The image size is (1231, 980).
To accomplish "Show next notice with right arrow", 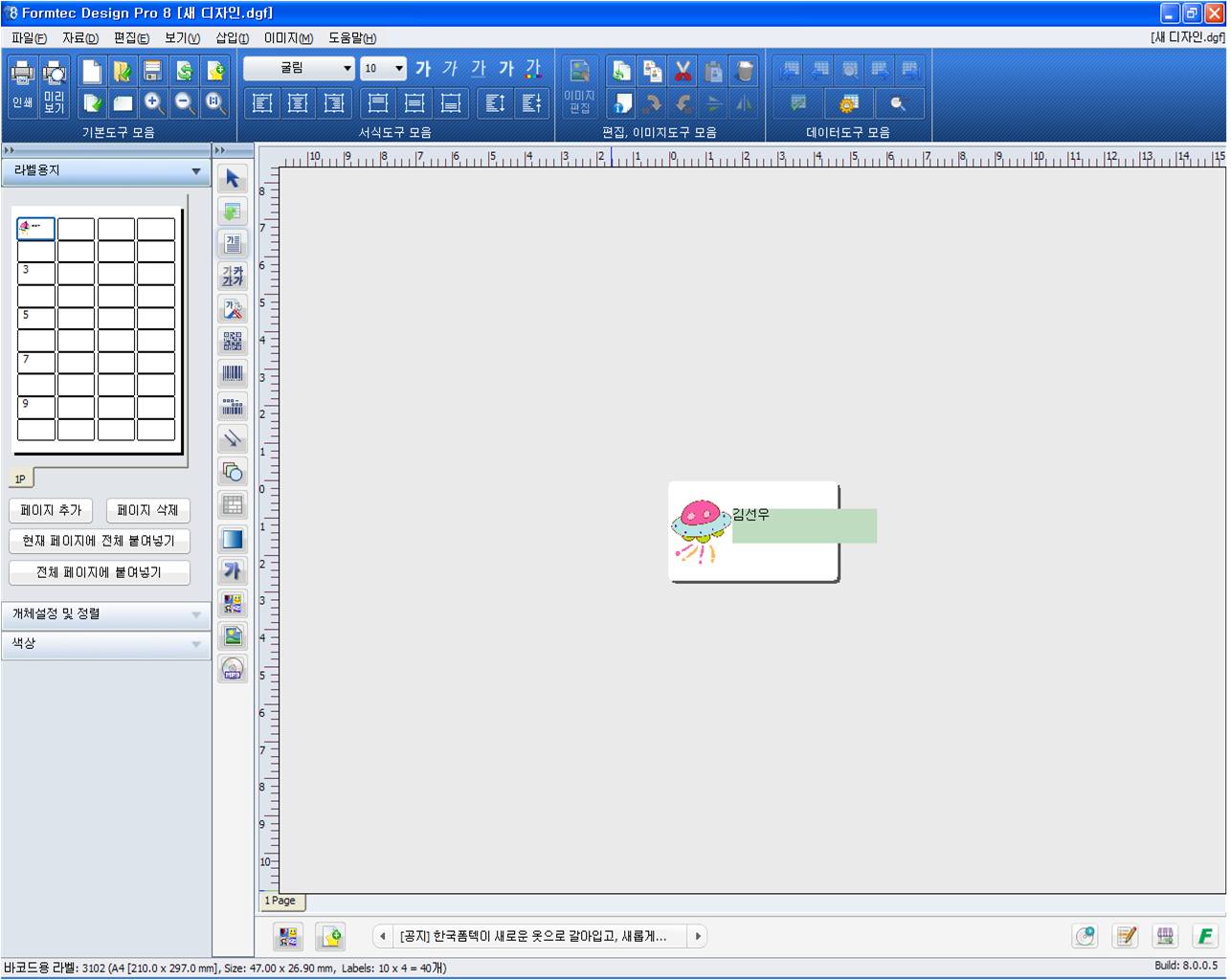I will (x=698, y=936).
